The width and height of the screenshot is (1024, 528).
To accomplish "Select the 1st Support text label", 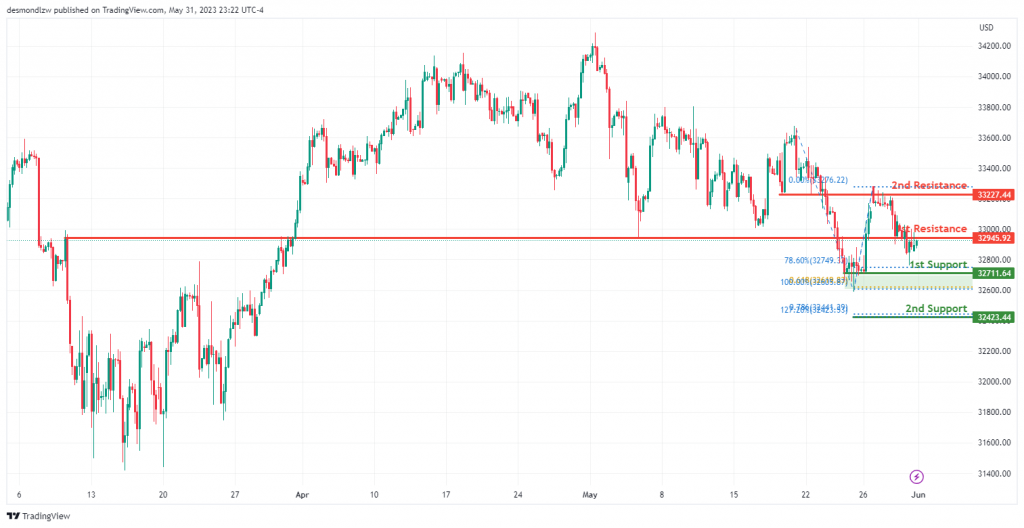I will 938,265.
